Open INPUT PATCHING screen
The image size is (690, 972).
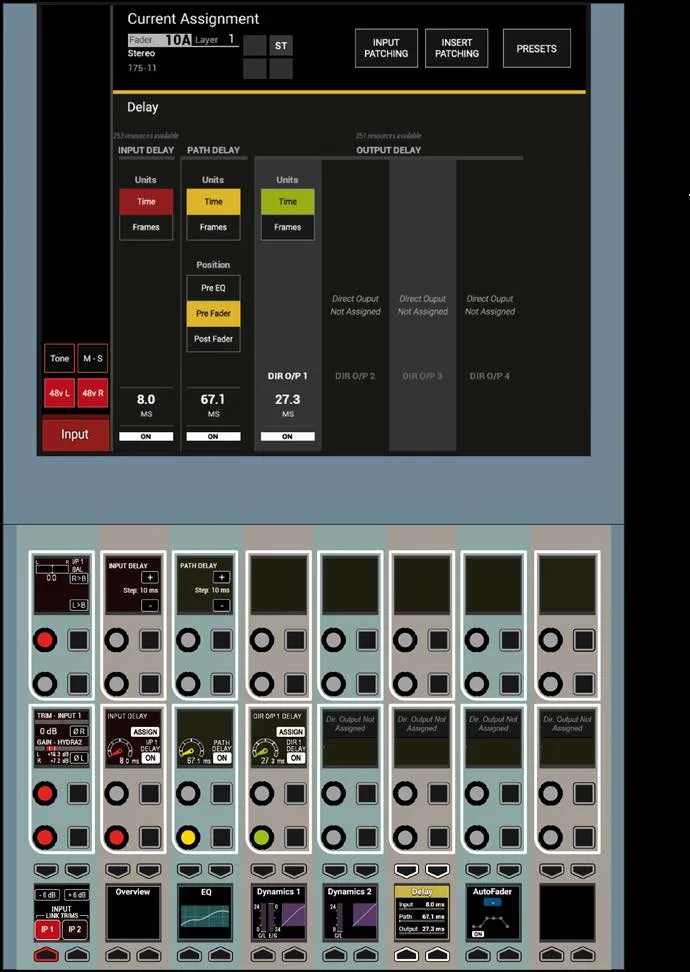coord(386,48)
